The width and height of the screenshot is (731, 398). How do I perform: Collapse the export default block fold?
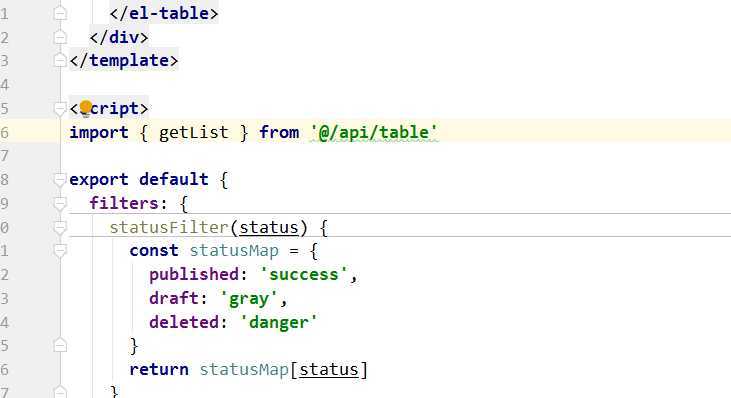click(60, 179)
